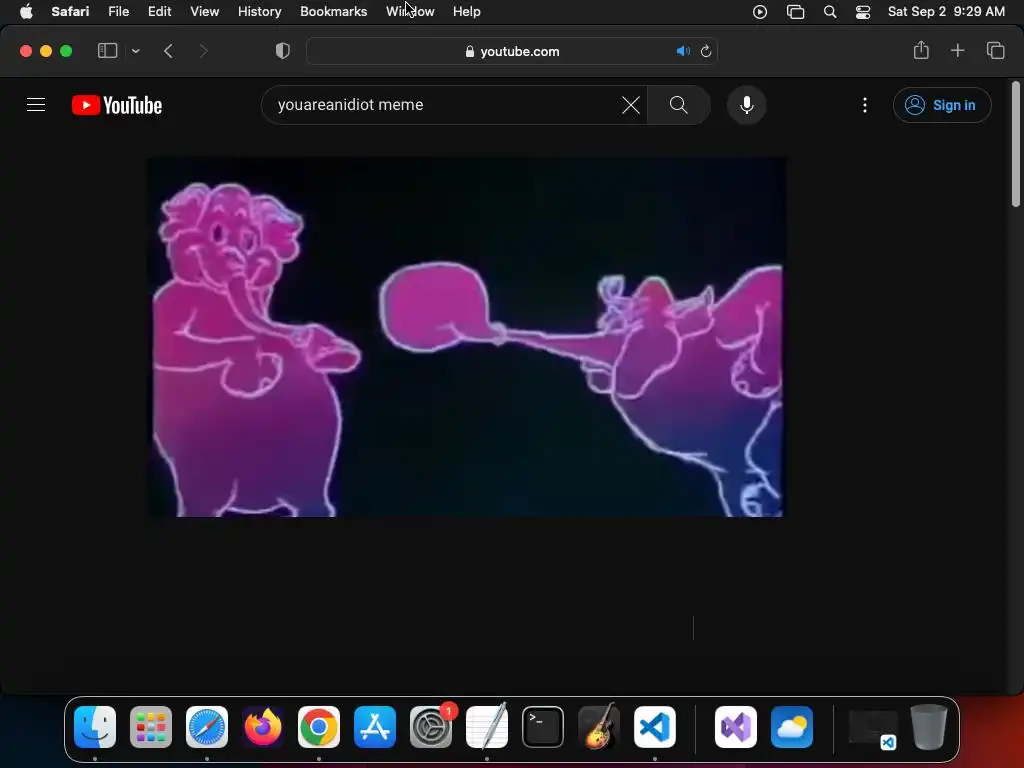This screenshot has width=1024, height=768.
Task: Run search with the magnifier button
Action: [x=679, y=105]
